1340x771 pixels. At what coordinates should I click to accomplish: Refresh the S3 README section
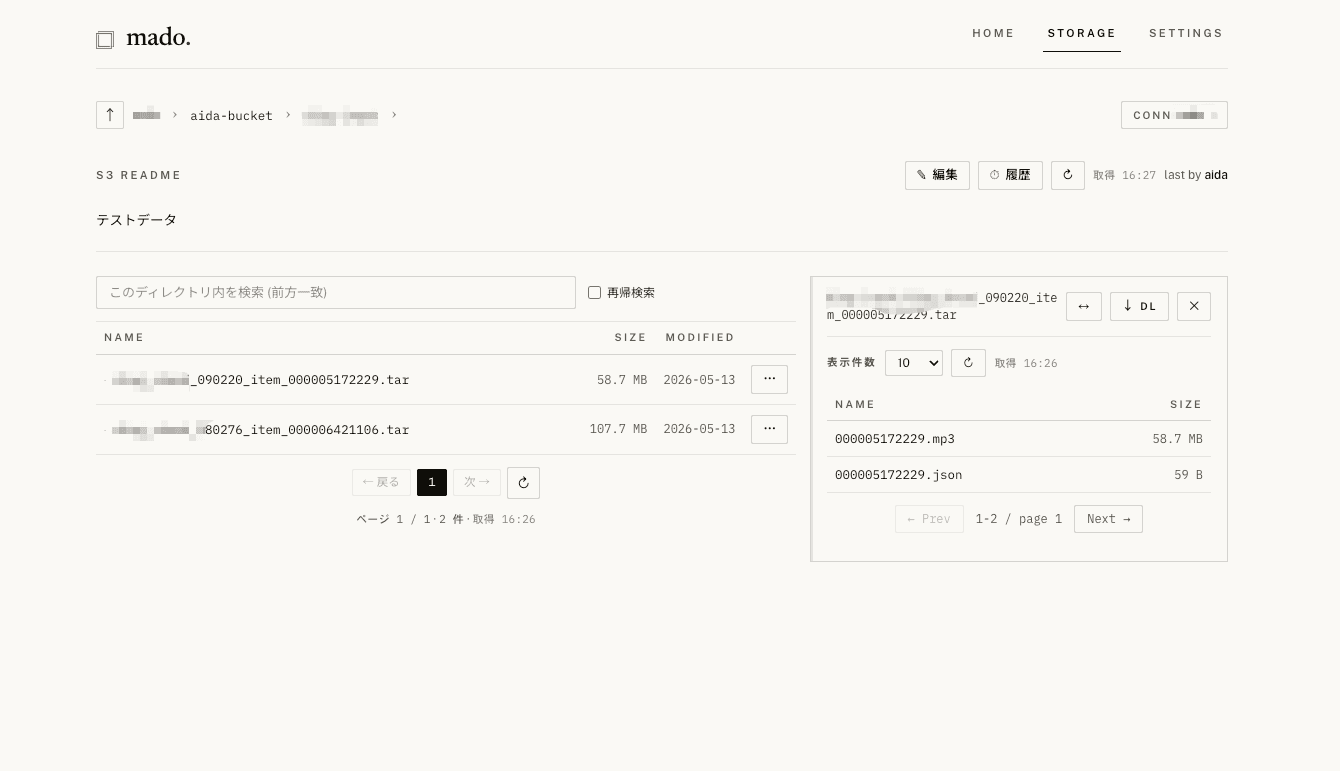tap(1068, 175)
